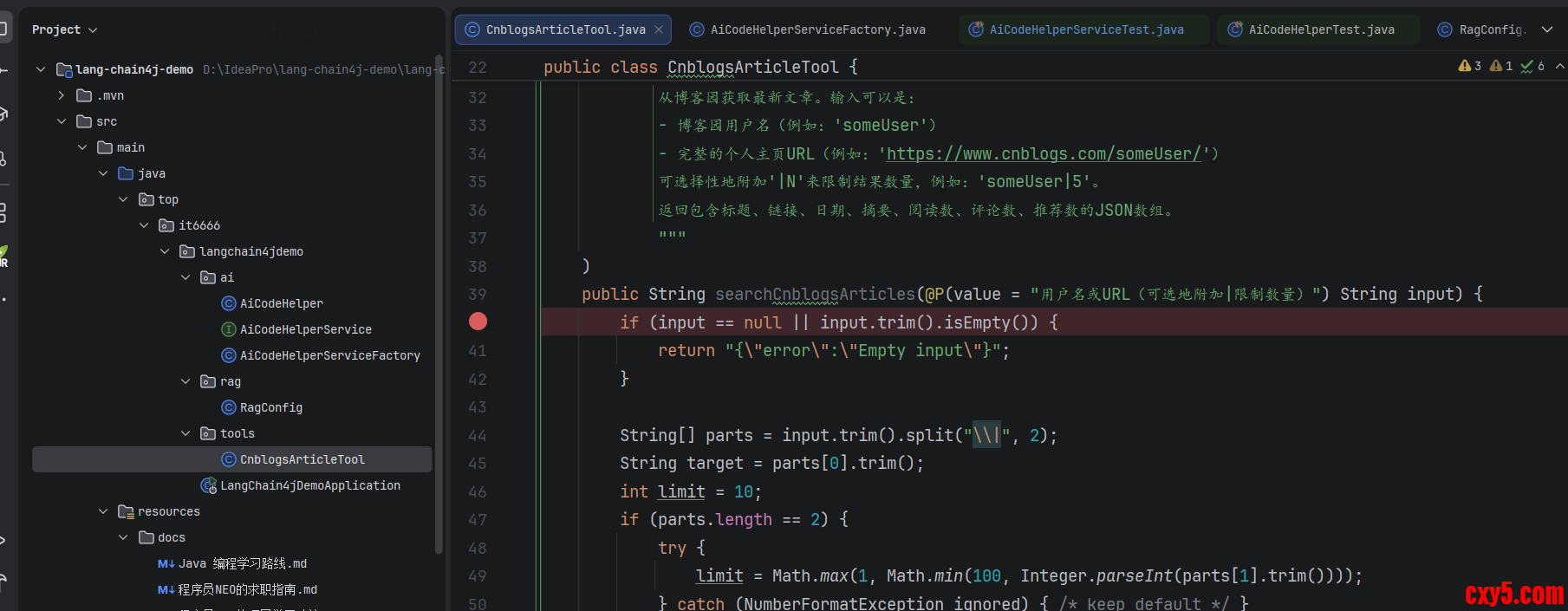
Task: Click the resources folder icon
Action: [x=126, y=511]
